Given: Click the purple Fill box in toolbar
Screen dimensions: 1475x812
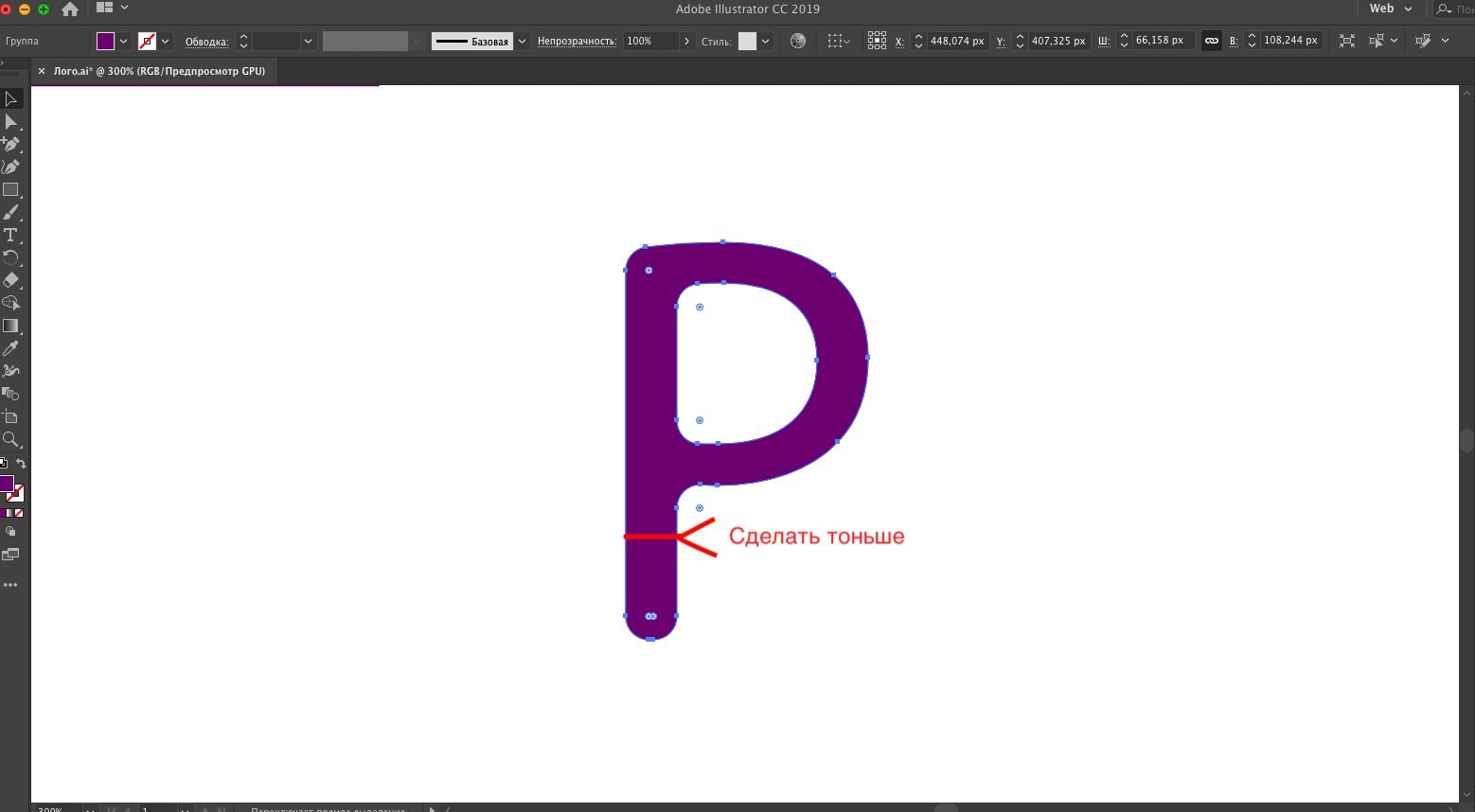Looking at the screenshot, I should (x=6, y=484).
